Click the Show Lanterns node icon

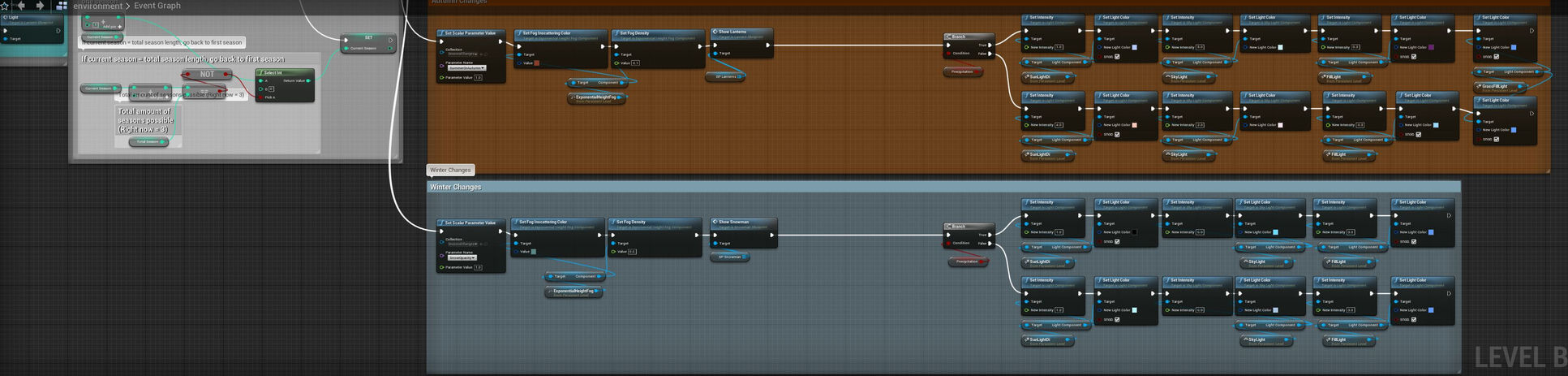pos(715,32)
